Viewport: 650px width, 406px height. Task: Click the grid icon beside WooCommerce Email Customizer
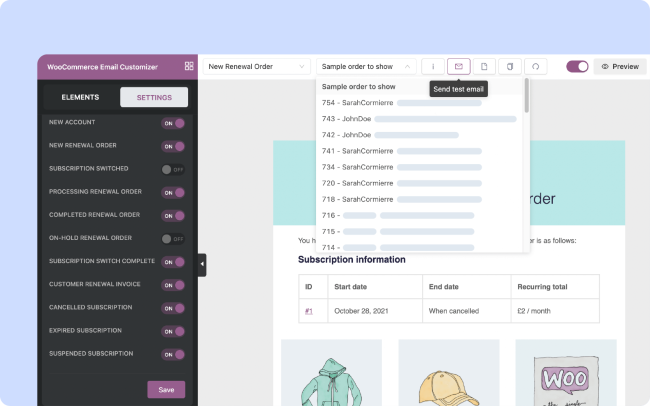click(189, 66)
